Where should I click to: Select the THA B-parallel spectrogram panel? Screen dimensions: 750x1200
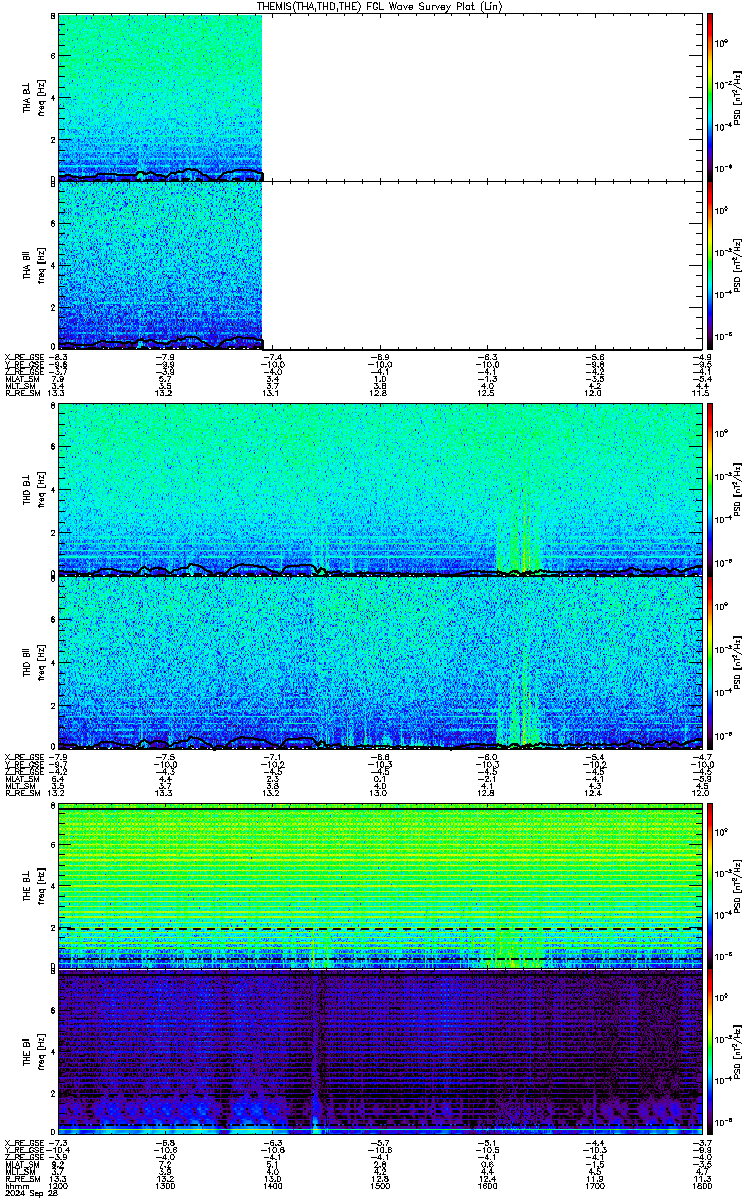click(381, 264)
